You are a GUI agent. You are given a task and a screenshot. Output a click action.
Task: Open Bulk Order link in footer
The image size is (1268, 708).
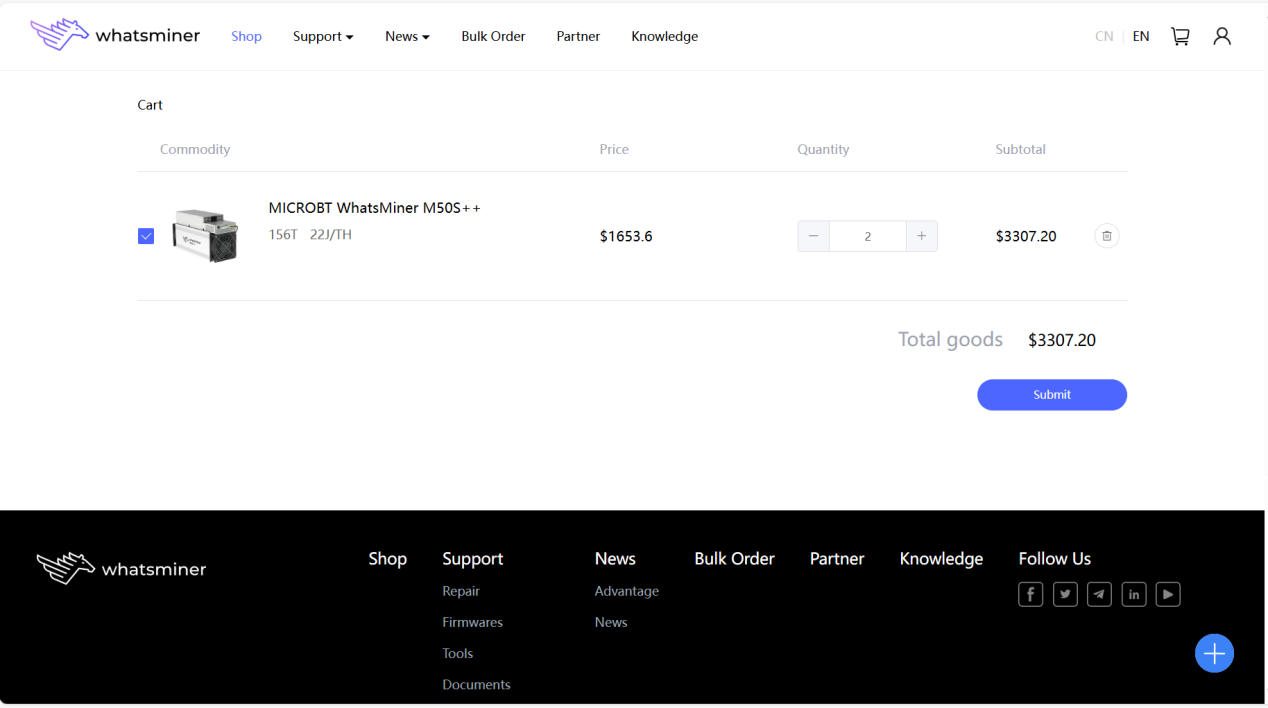coord(735,559)
